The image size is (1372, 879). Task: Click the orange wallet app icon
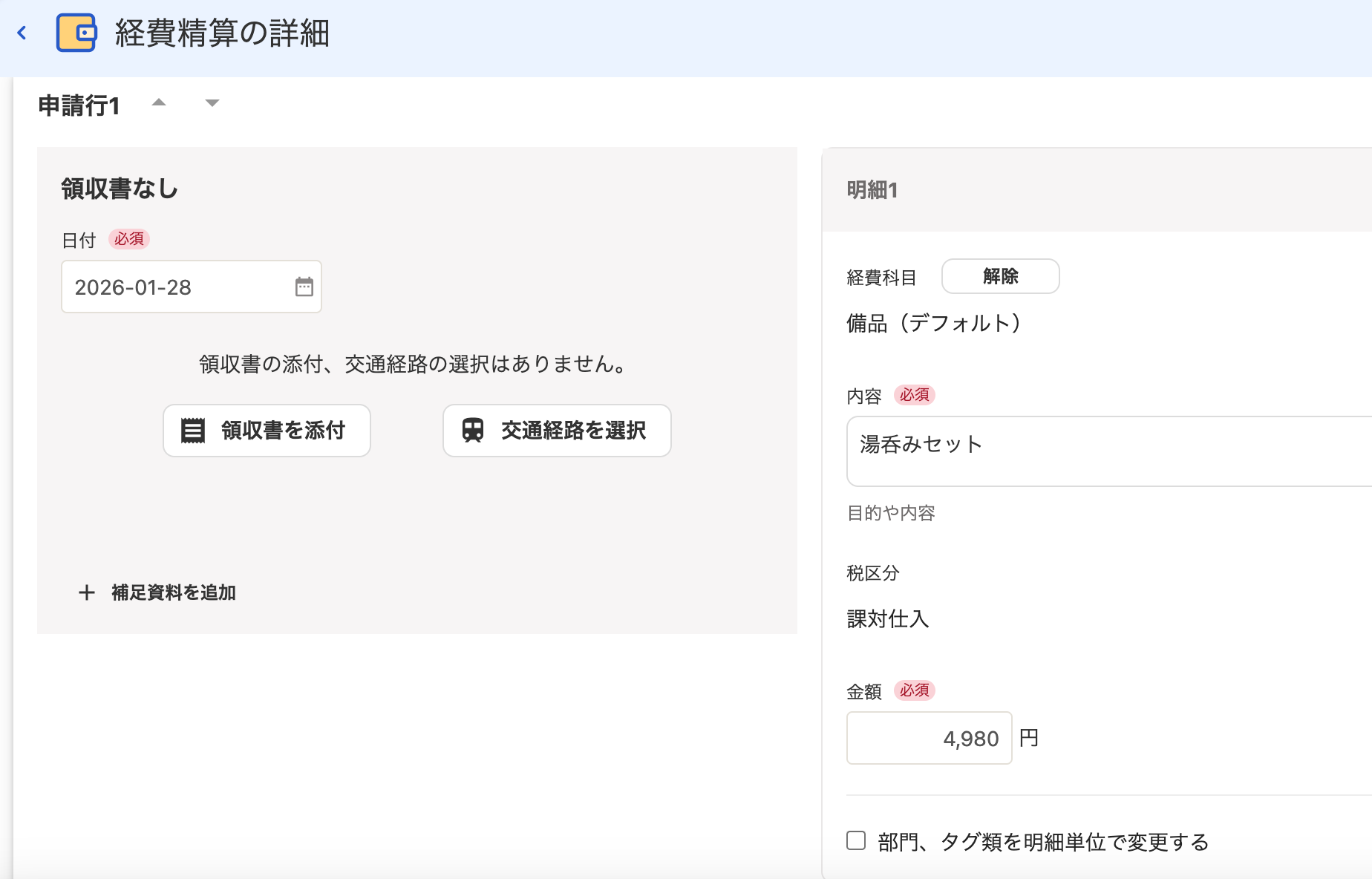point(76,33)
